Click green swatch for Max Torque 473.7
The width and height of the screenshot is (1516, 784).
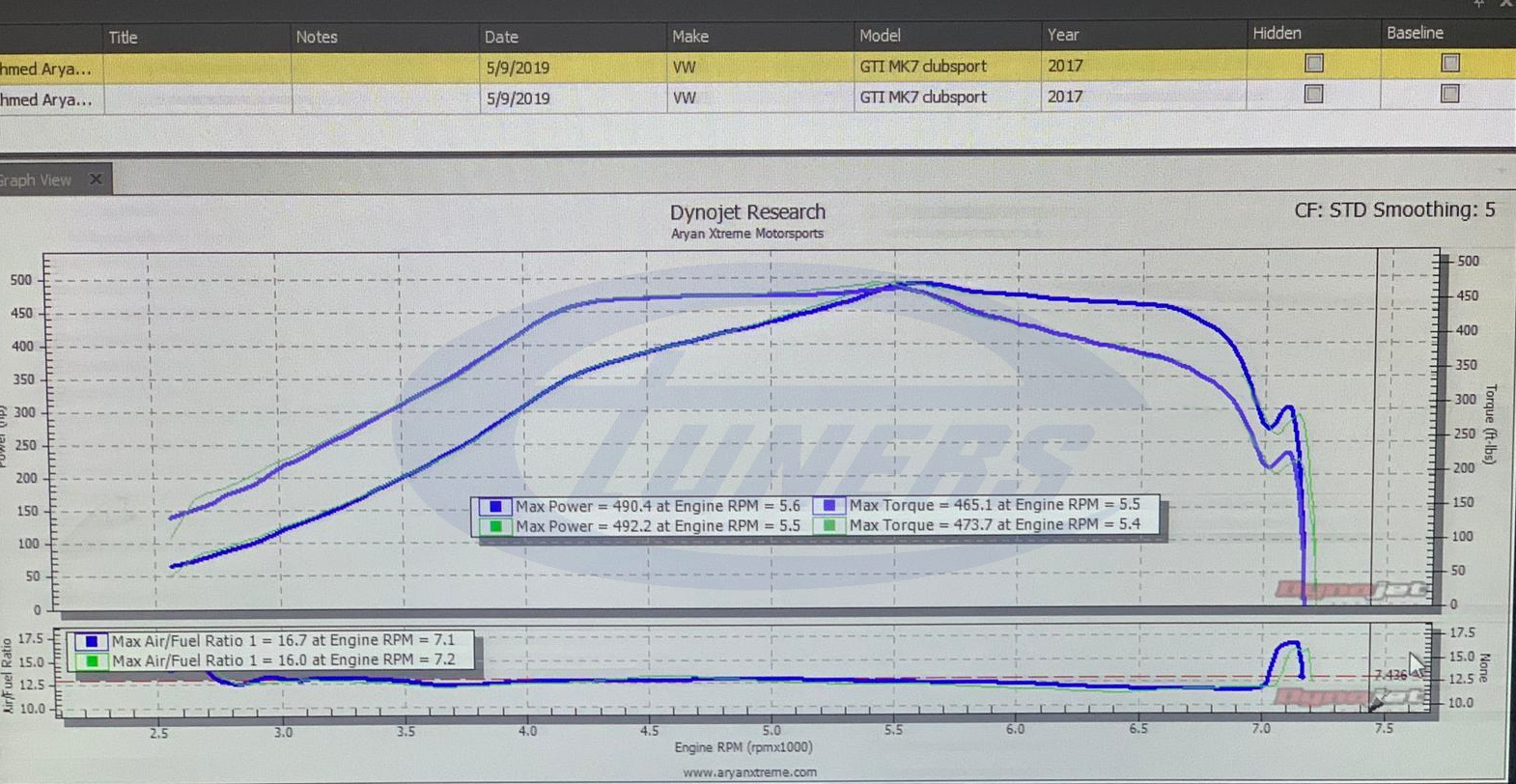click(829, 525)
